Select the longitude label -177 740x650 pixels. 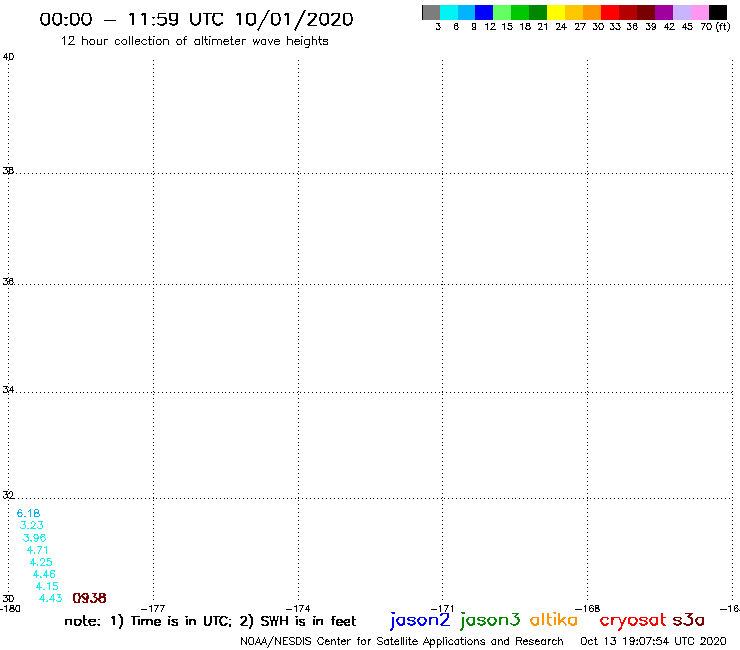point(153,609)
